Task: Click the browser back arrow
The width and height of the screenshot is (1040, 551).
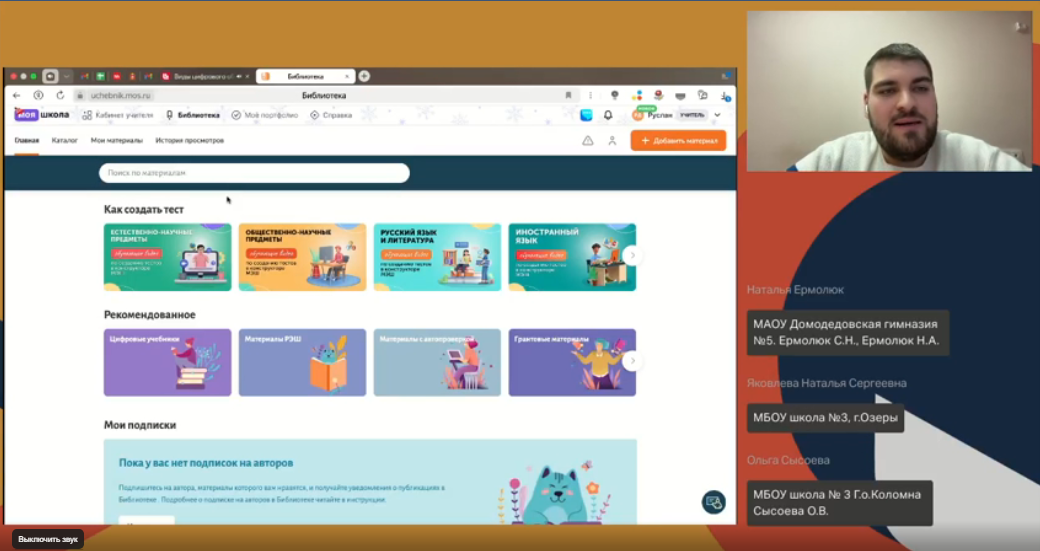Action: pos(16,95)
